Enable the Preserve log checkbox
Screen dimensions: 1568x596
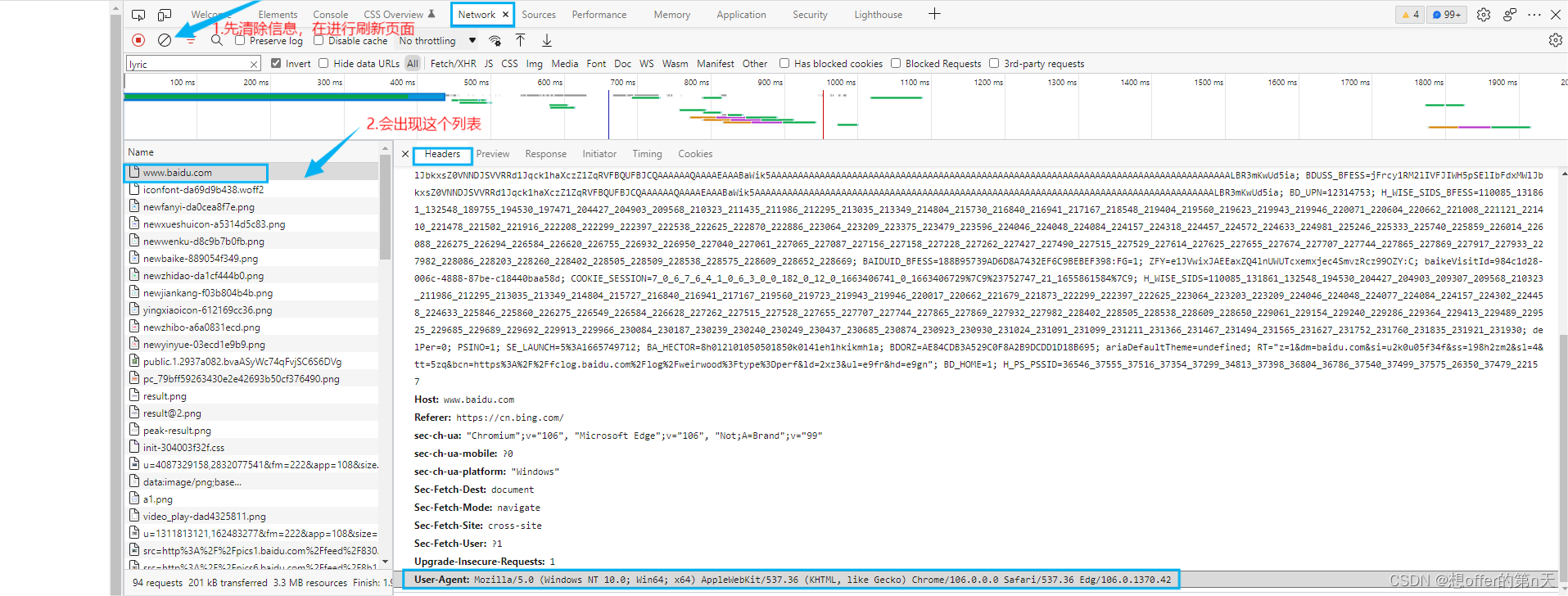coord(240,40)
